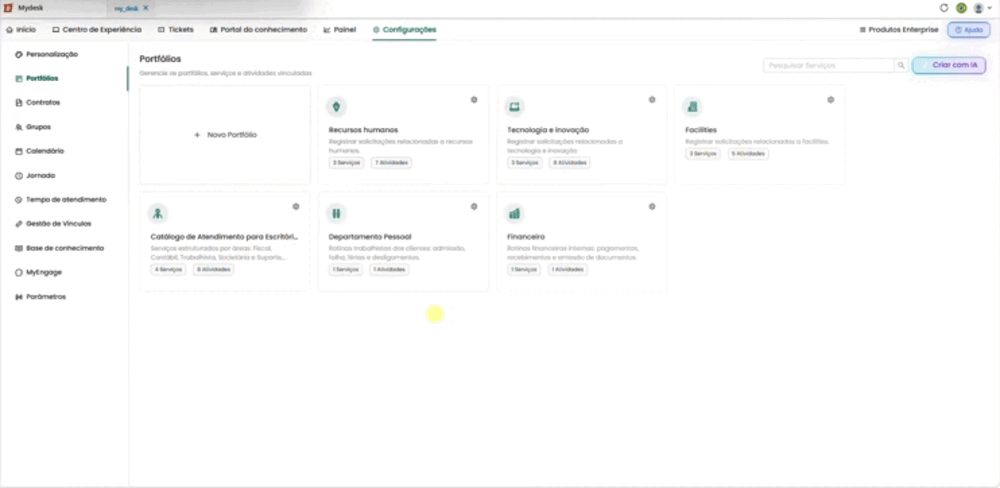Click Facilities portfolio title
Screen dimensions: 1000x488
pos(700,130)
